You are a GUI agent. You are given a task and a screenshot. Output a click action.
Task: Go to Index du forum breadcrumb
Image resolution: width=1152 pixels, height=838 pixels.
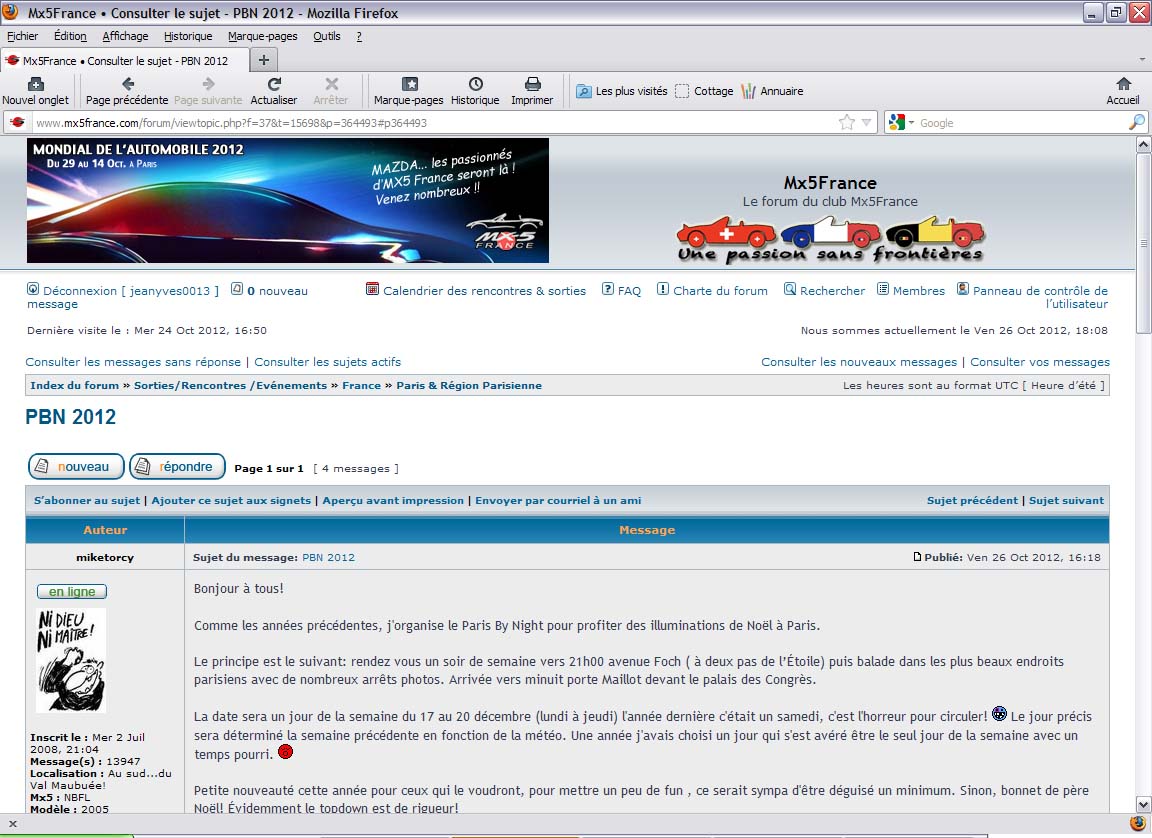click(x=74, y=386)
